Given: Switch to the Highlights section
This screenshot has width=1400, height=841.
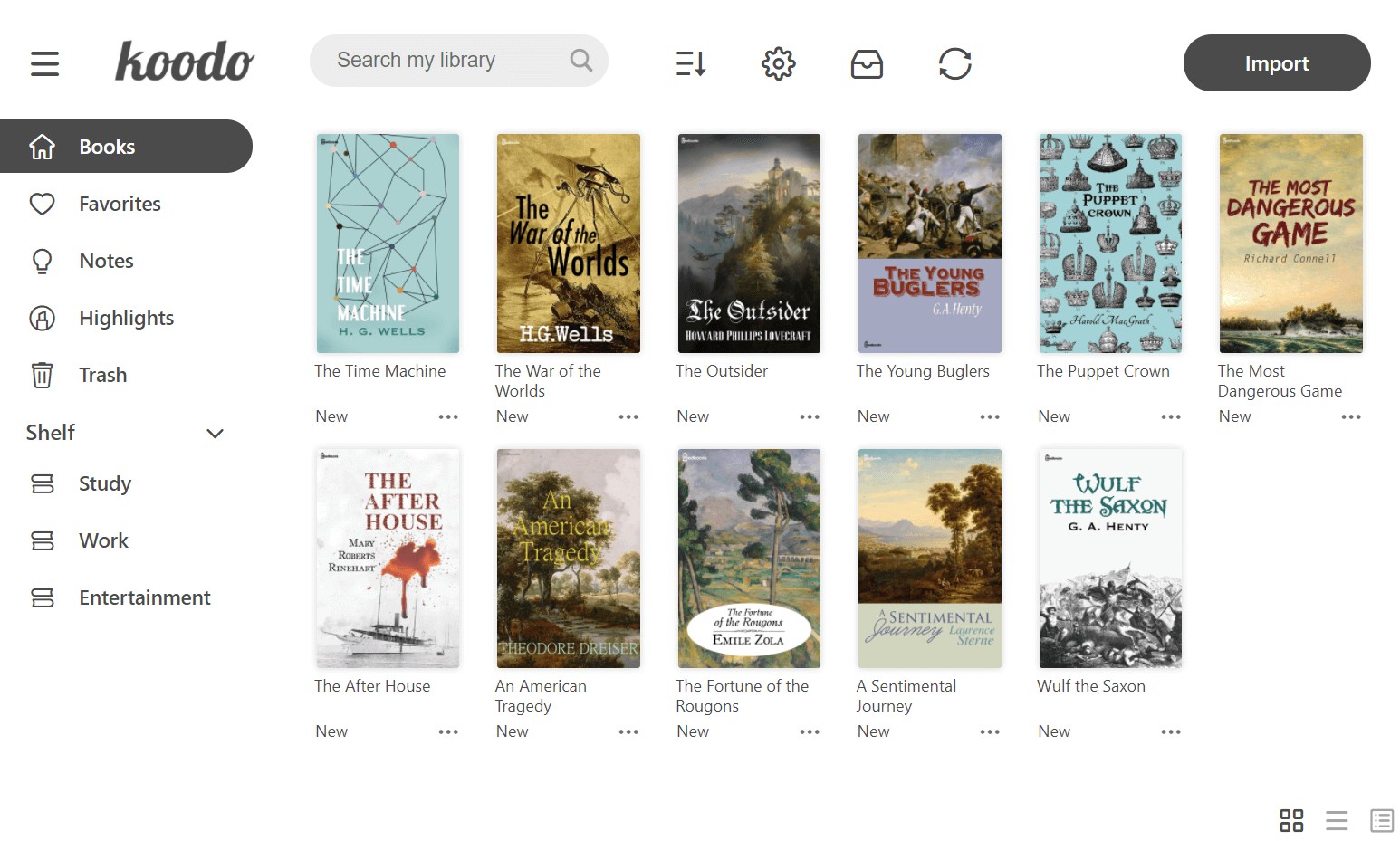Looking at the screenshot, I should click(x=126, y=318).
